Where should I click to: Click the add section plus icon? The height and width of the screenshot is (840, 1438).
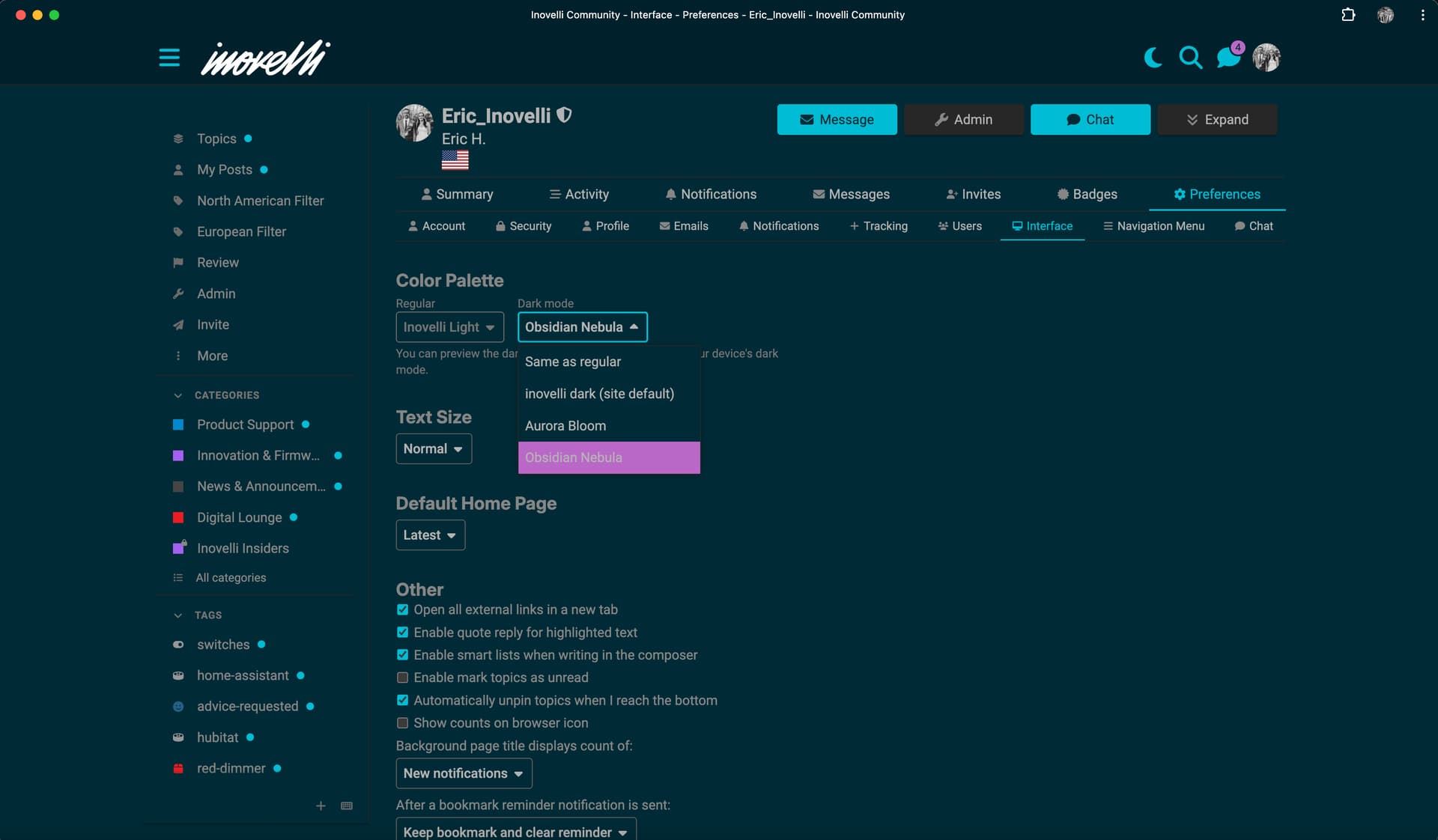pyautogui.click(x=321, y=806)
